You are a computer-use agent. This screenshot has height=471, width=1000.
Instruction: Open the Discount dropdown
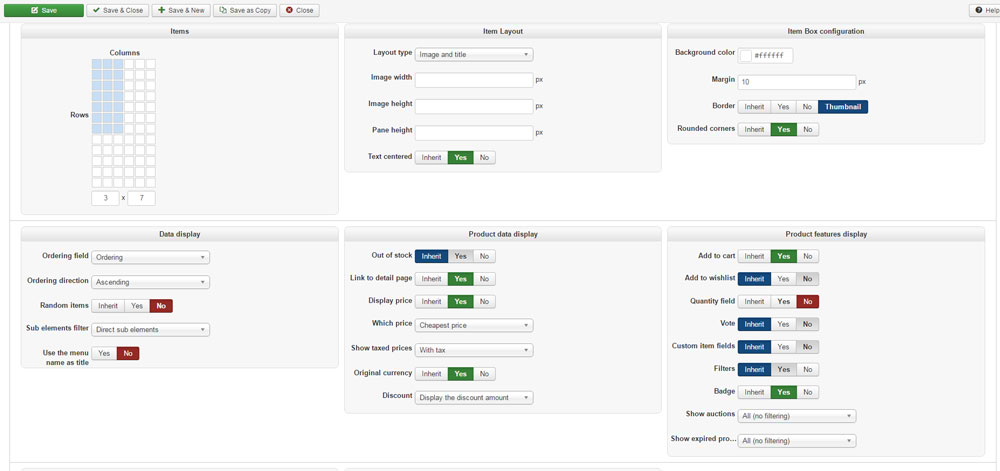(474, 398)
